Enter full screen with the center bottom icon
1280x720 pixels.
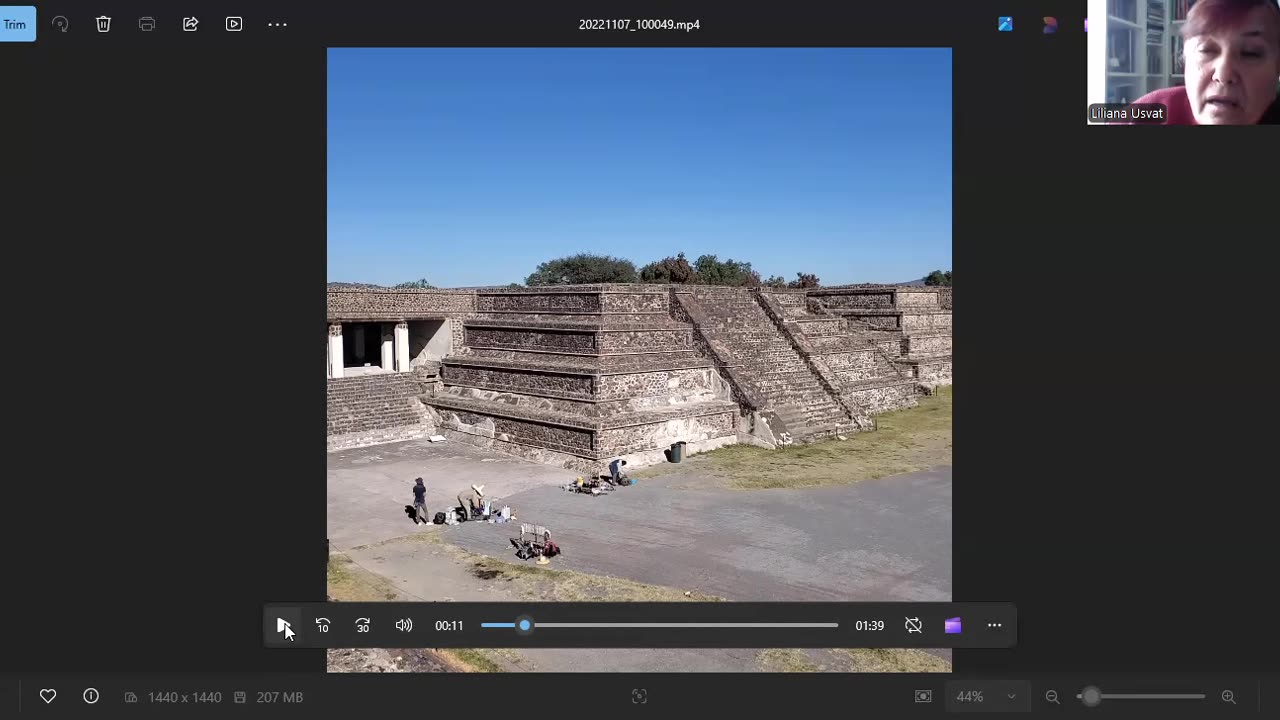click(x=639, y=697)
